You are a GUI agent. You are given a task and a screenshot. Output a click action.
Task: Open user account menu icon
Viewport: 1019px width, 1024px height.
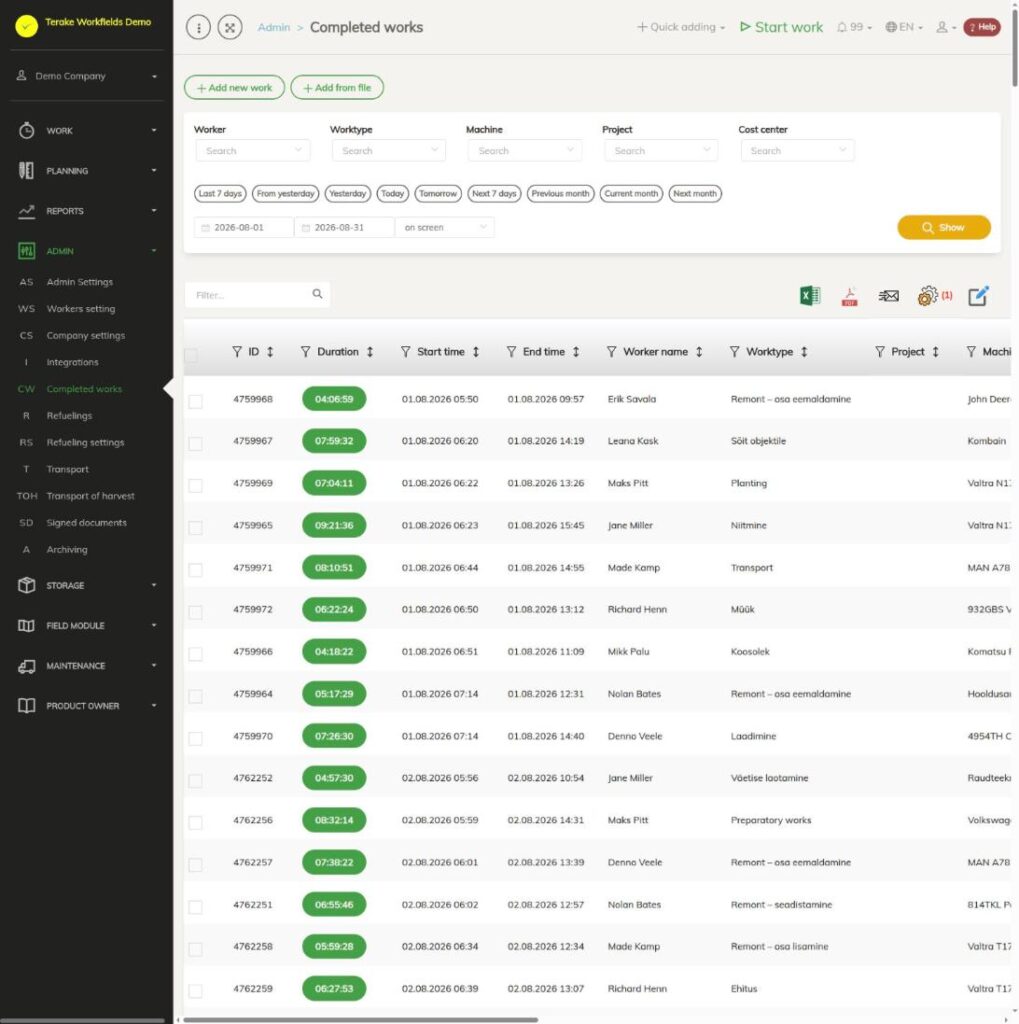(946, 27)
